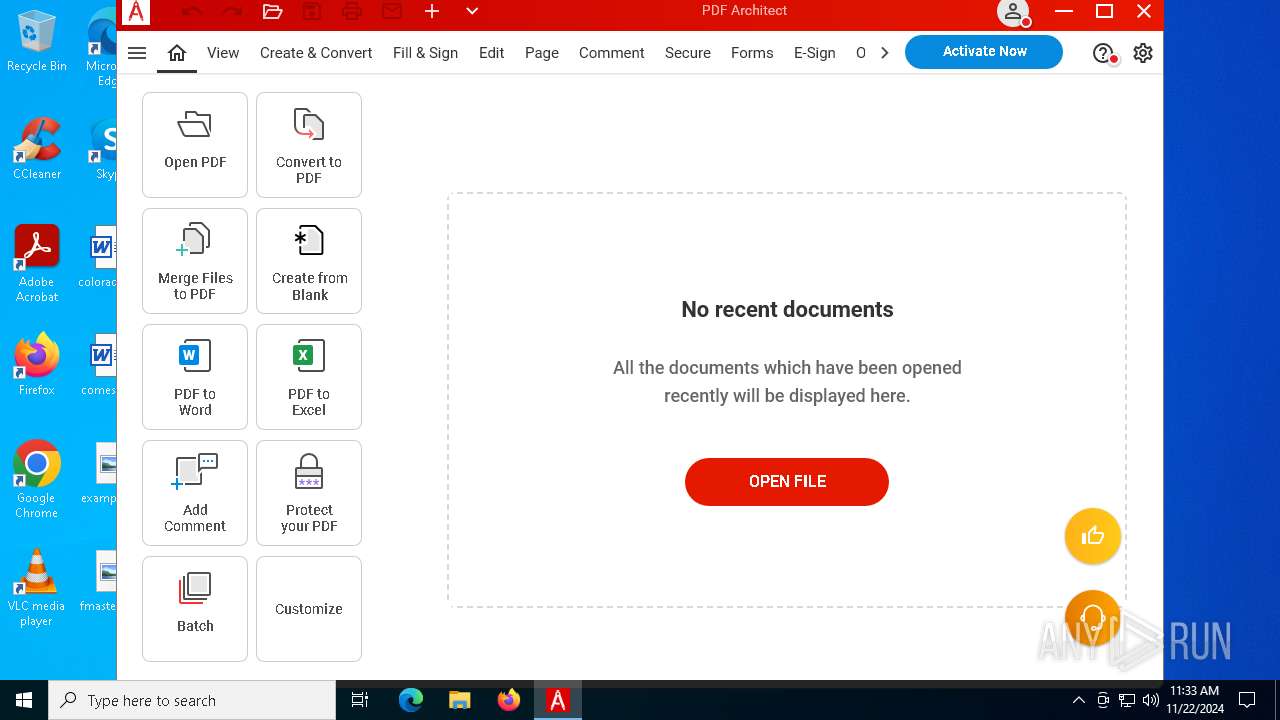Screen dimensions: 1280x720
Task: Open the PDF Architect logo menu
Action: pyautogui.click(x=136, y=11)
